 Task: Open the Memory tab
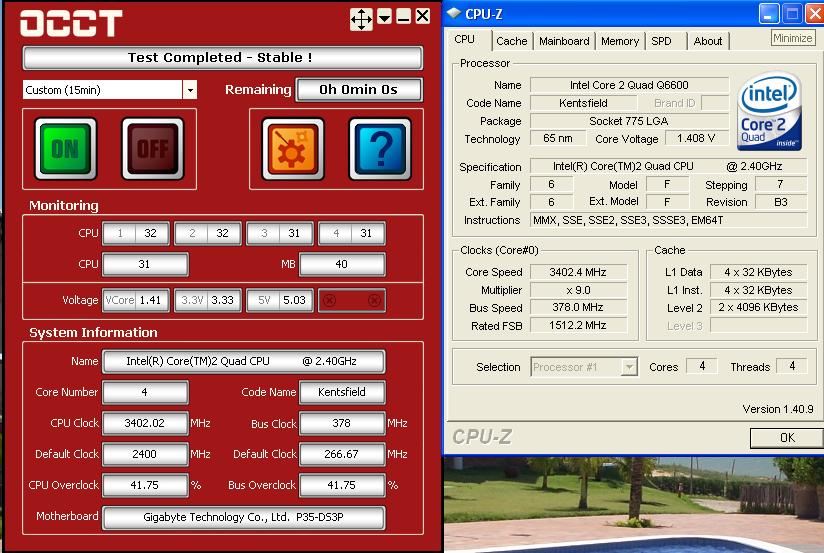(620, 41)
